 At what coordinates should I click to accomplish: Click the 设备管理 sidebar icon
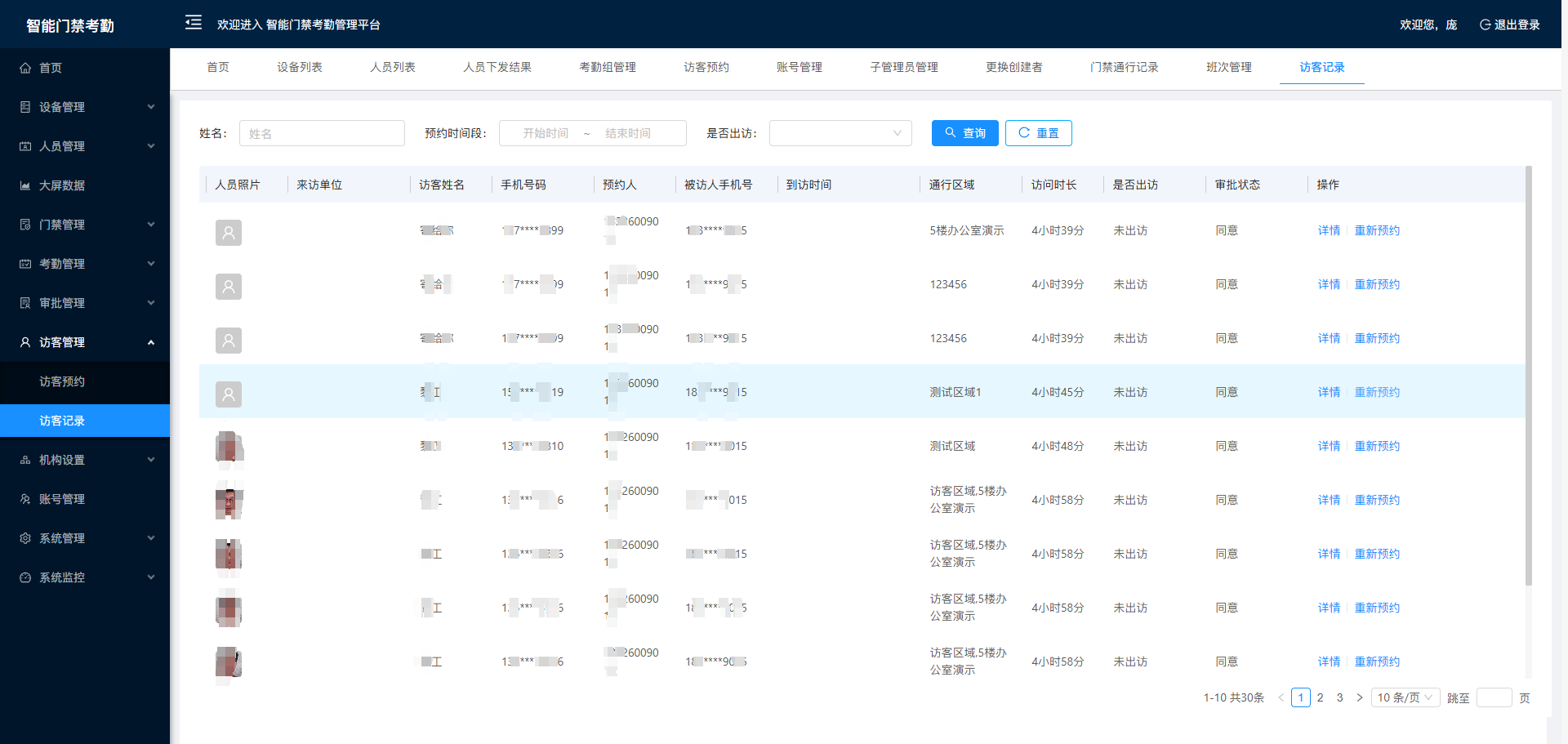[x=25, y=107]
